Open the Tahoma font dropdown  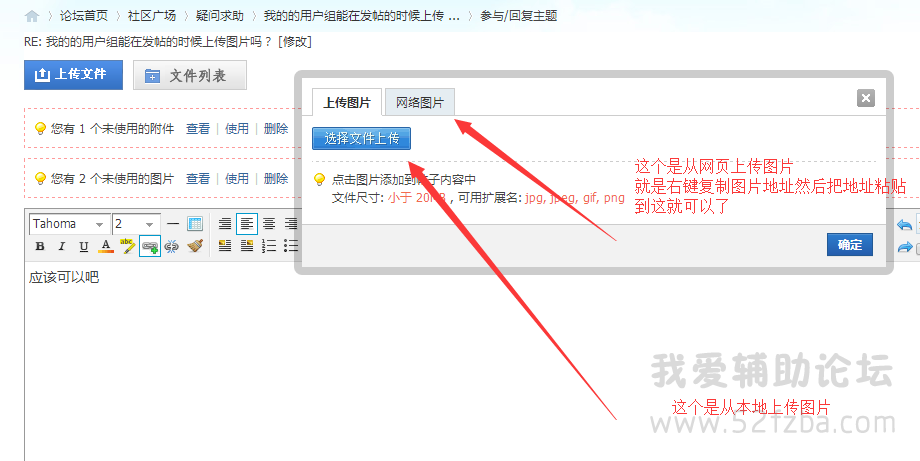[69, 224]
